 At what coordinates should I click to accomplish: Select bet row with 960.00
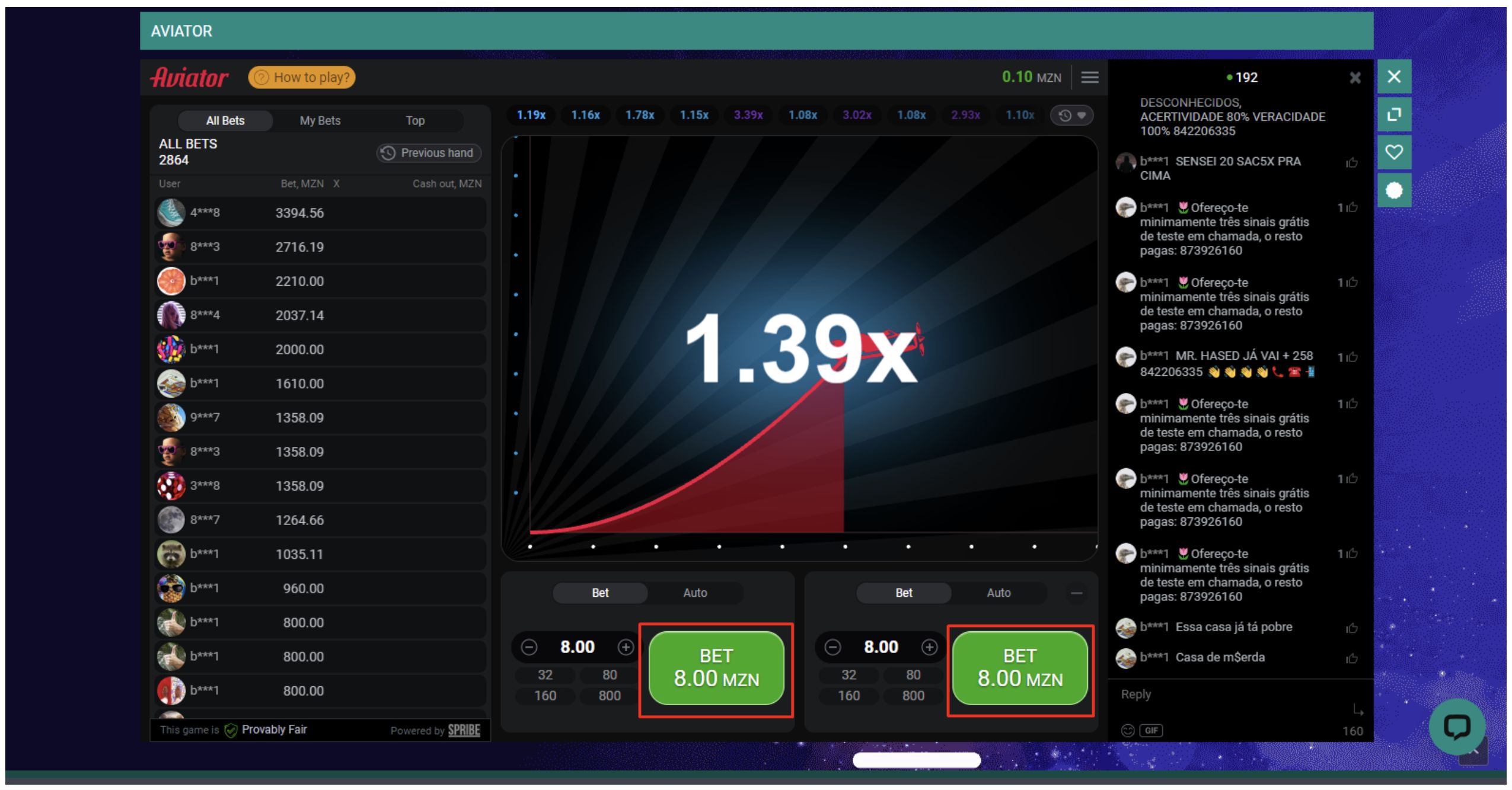click(x=320, y=588)
